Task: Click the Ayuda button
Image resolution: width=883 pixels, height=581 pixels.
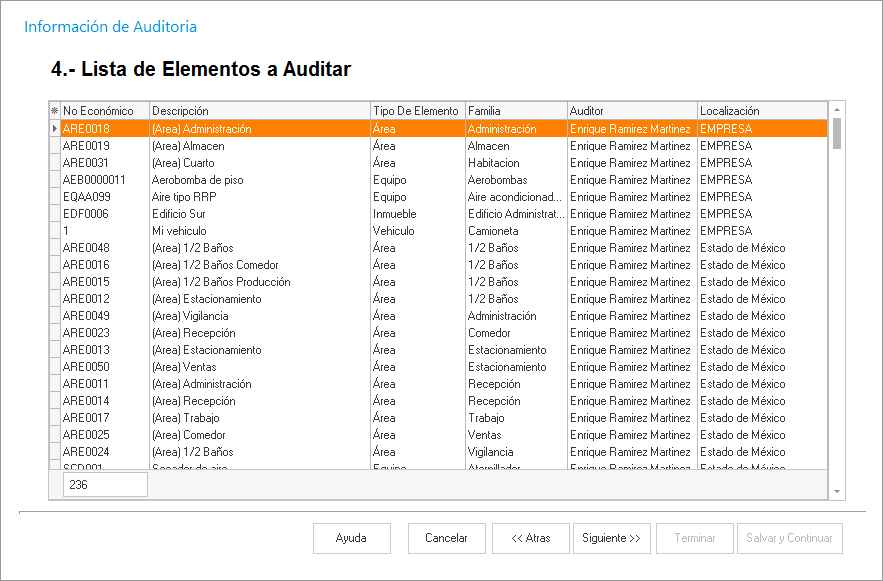Action: click(351, 538)
